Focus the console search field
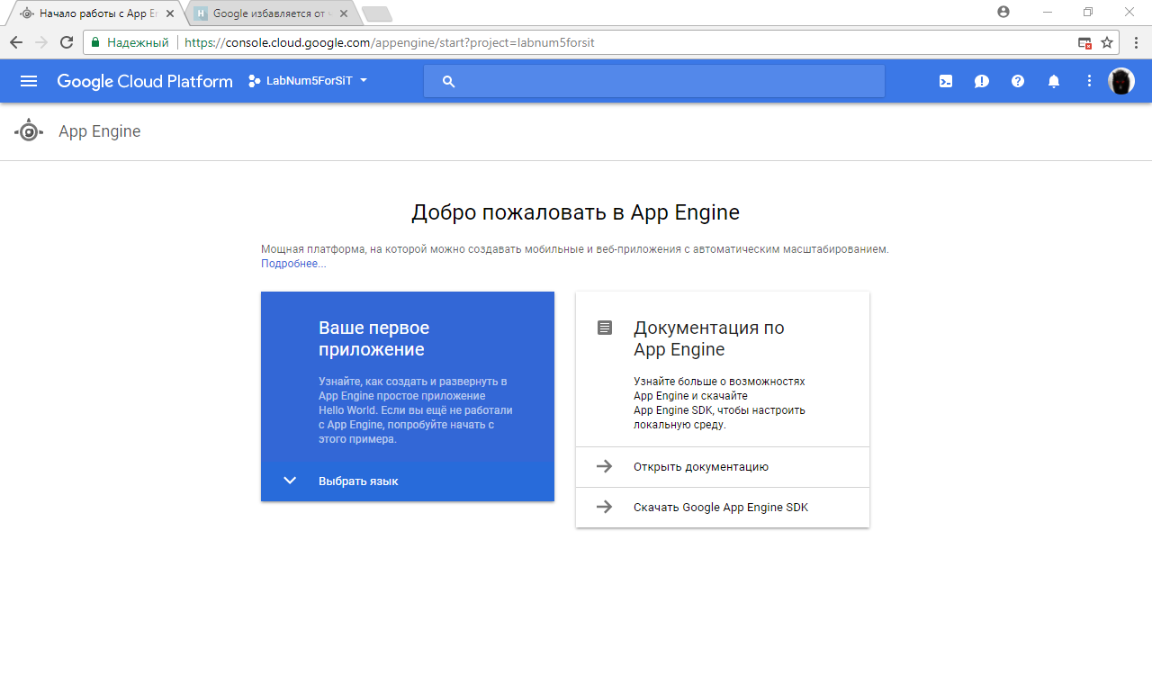 [654, 82]
